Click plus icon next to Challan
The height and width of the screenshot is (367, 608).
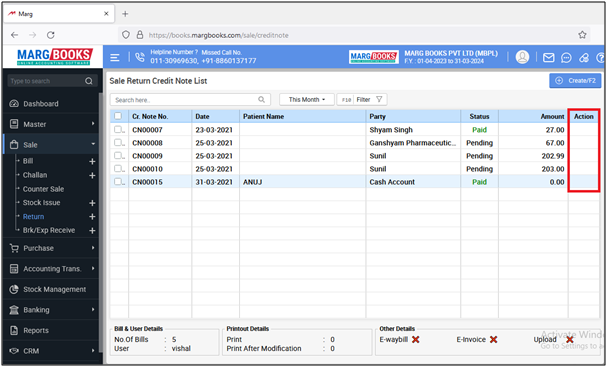[x=92, y=176]
